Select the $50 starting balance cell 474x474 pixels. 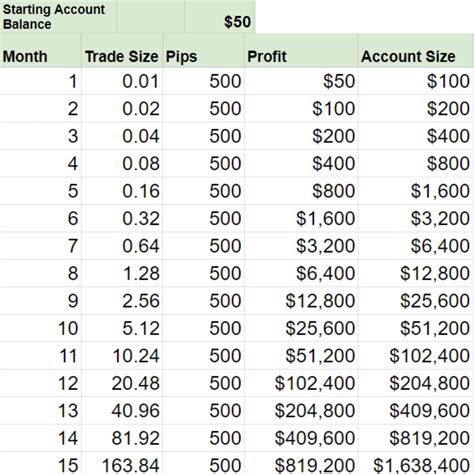pyautogui.click(x=220, y=17)
